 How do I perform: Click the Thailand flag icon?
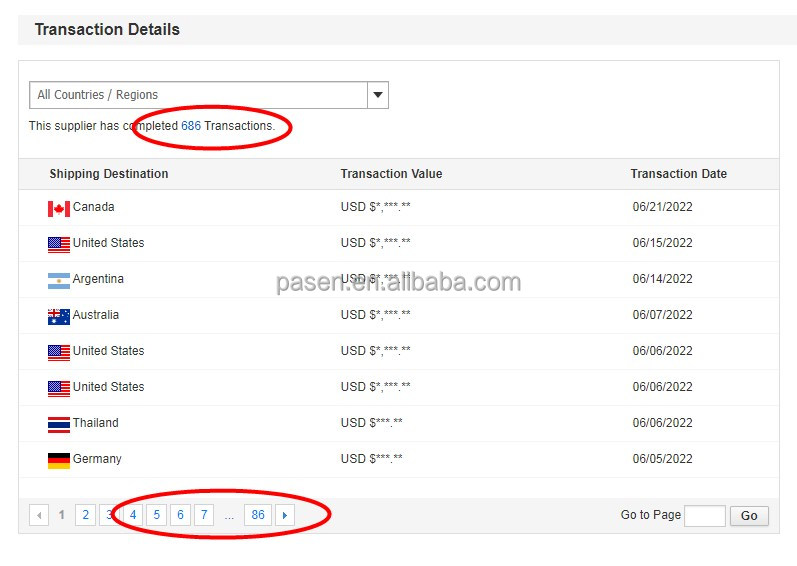[x=58, y=424]
